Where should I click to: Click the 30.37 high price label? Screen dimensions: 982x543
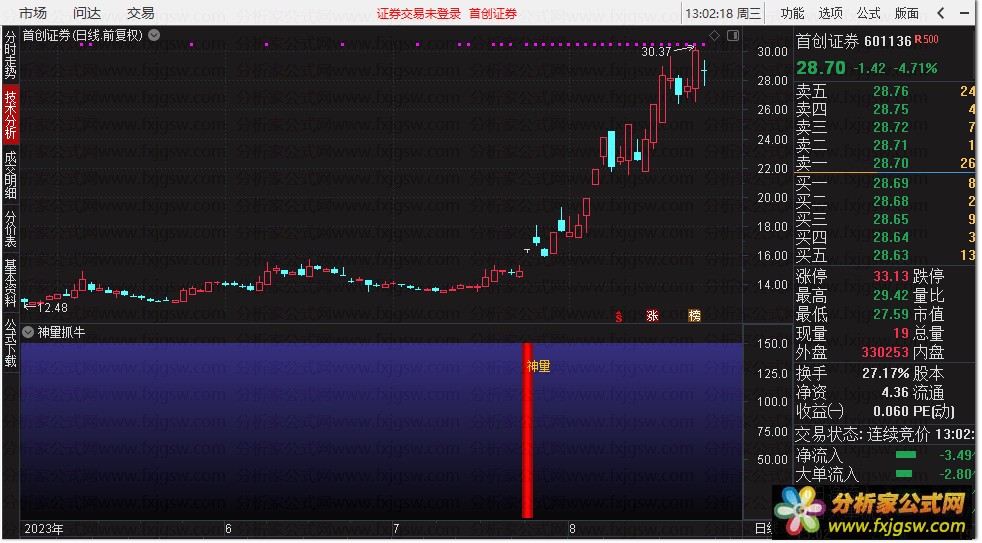point(656,52)
